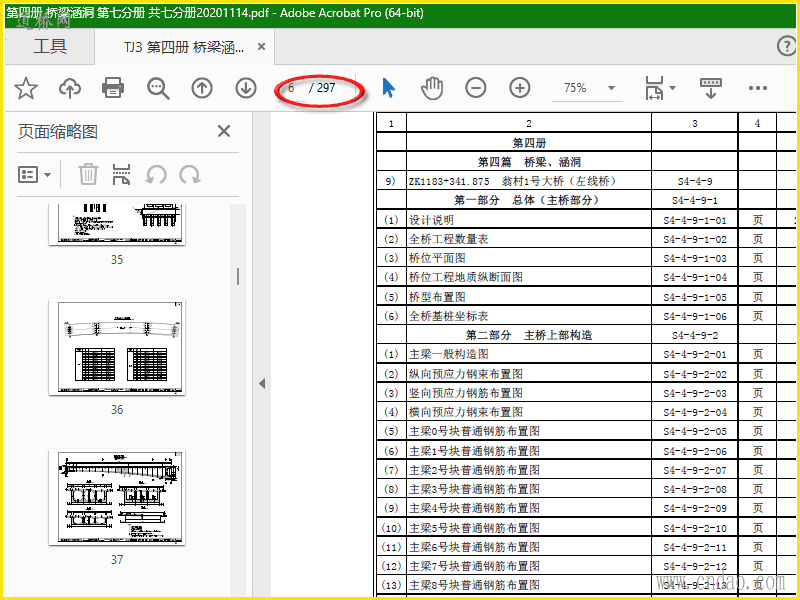This screenshot has width=800, height=600.
Task: Click the 第四篇 桥梁、涵洞 heading
Action: tap(529, 162)
